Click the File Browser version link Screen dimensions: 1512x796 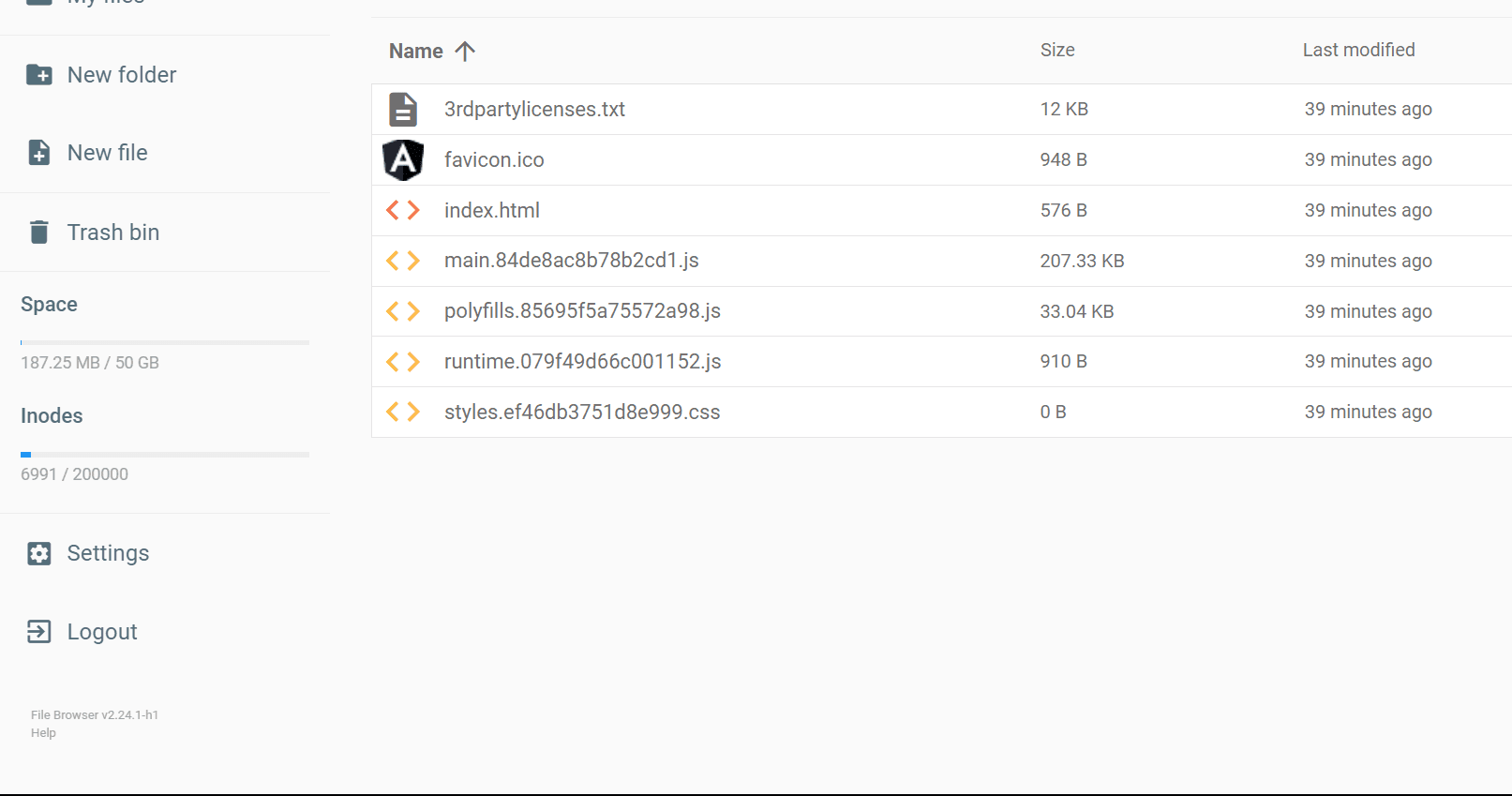[x=95, y=714]
